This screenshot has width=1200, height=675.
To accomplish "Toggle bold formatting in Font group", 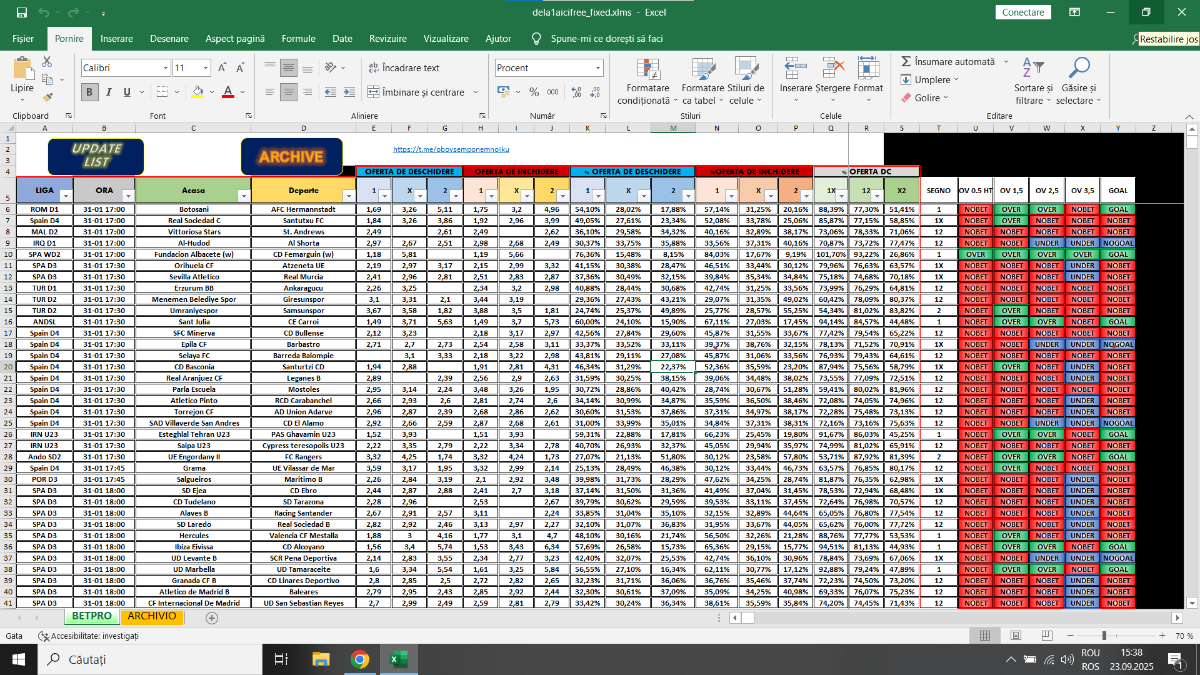I will pyautogui.click(x=89, y=92).
